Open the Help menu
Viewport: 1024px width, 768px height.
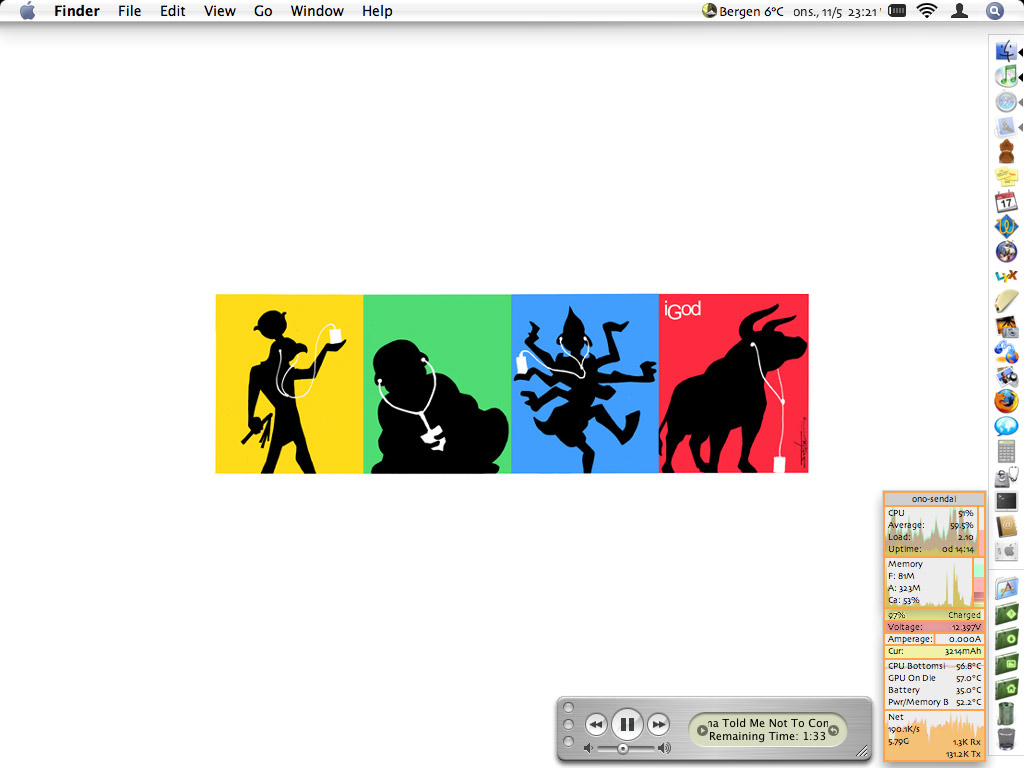point(377,11)
